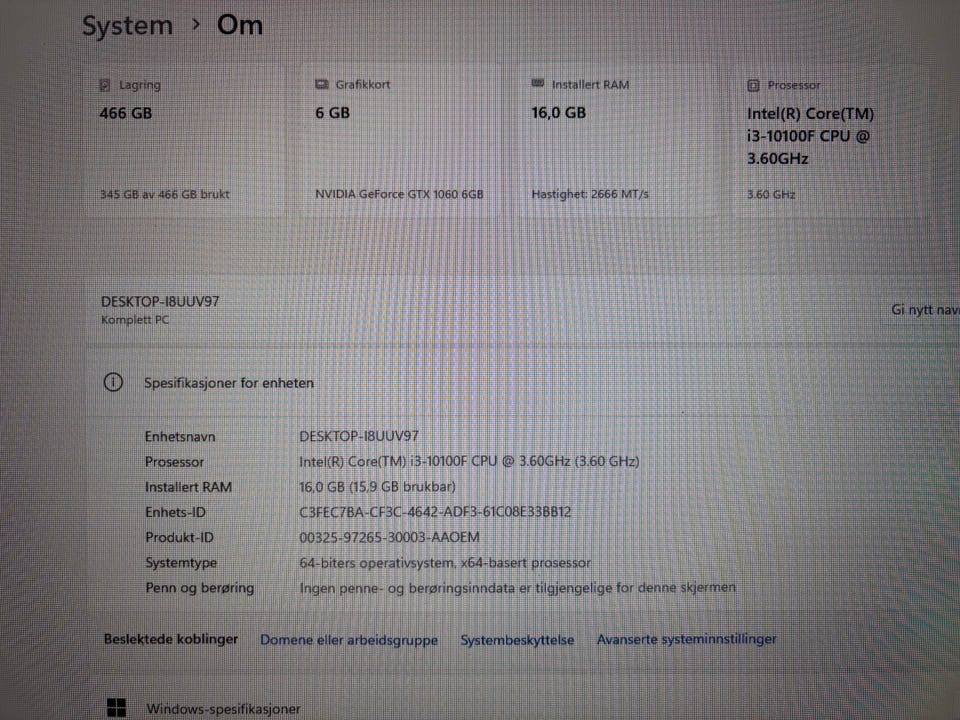The width and height of the screenshot is (960, 720).
Task: Click the Grafikkort graphics card icon
Action: pyautogui.click(x=321, y=84)
